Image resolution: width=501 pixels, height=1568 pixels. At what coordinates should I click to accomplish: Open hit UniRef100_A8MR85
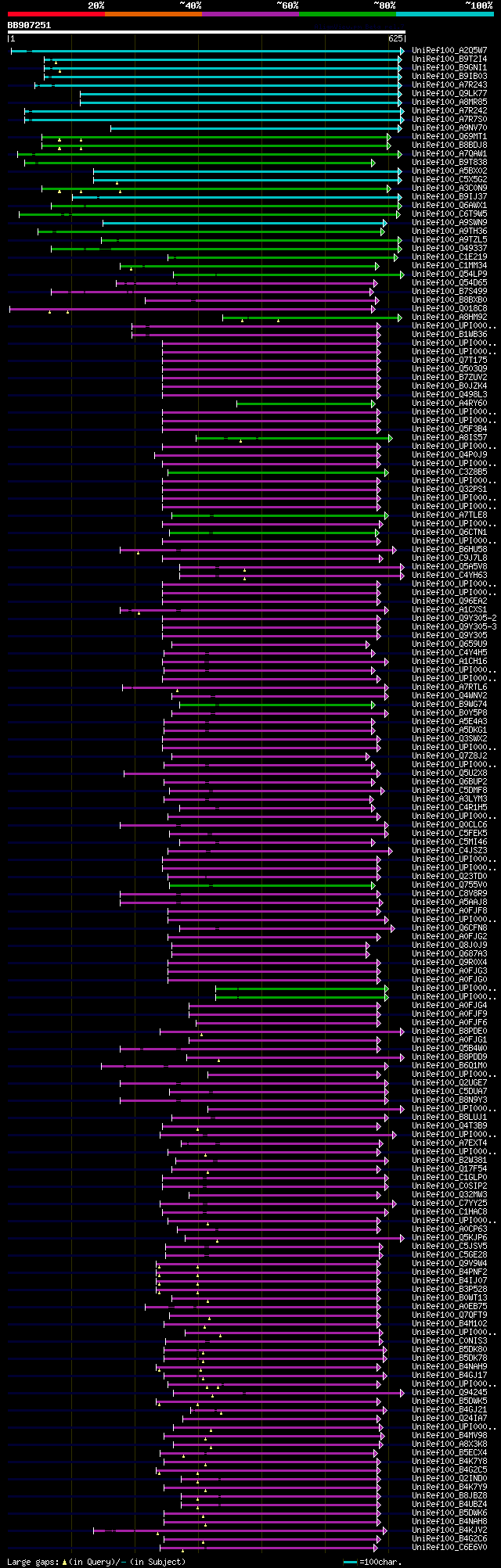(x=449, y=102)
